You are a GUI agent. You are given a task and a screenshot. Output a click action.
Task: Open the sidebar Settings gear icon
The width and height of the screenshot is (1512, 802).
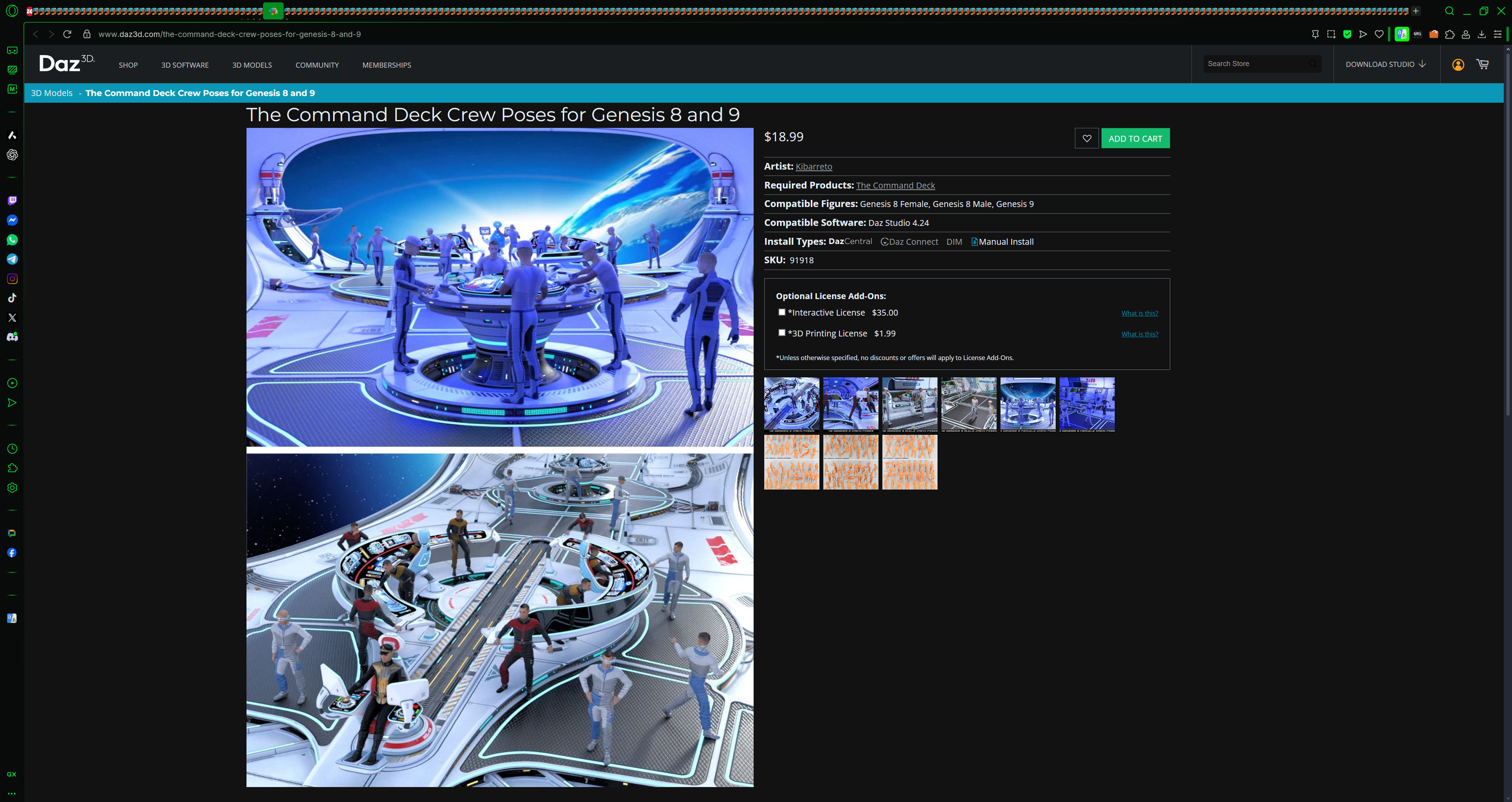pos(12,488)
